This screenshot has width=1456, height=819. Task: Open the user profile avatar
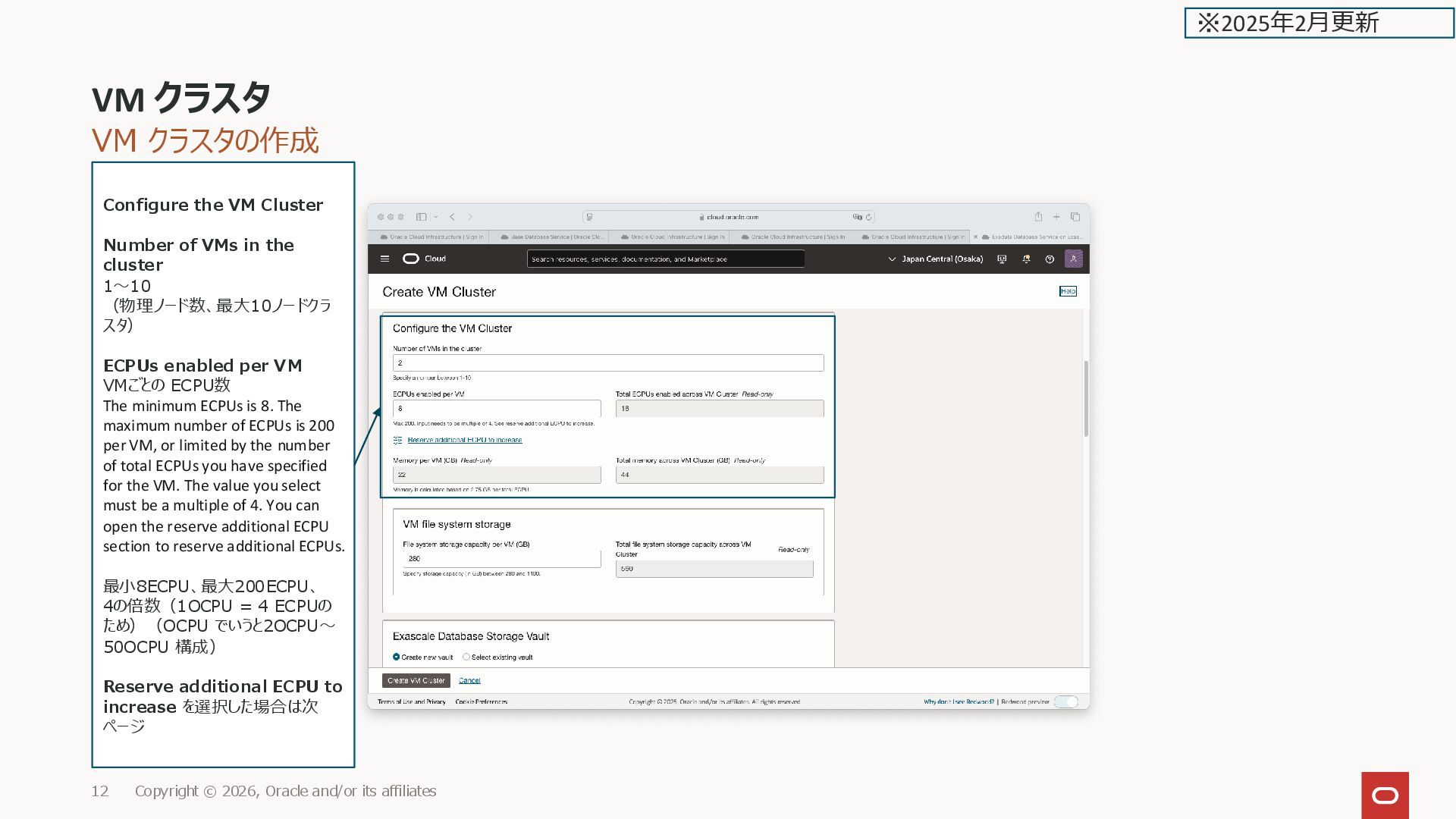[x=1073, y=259]
